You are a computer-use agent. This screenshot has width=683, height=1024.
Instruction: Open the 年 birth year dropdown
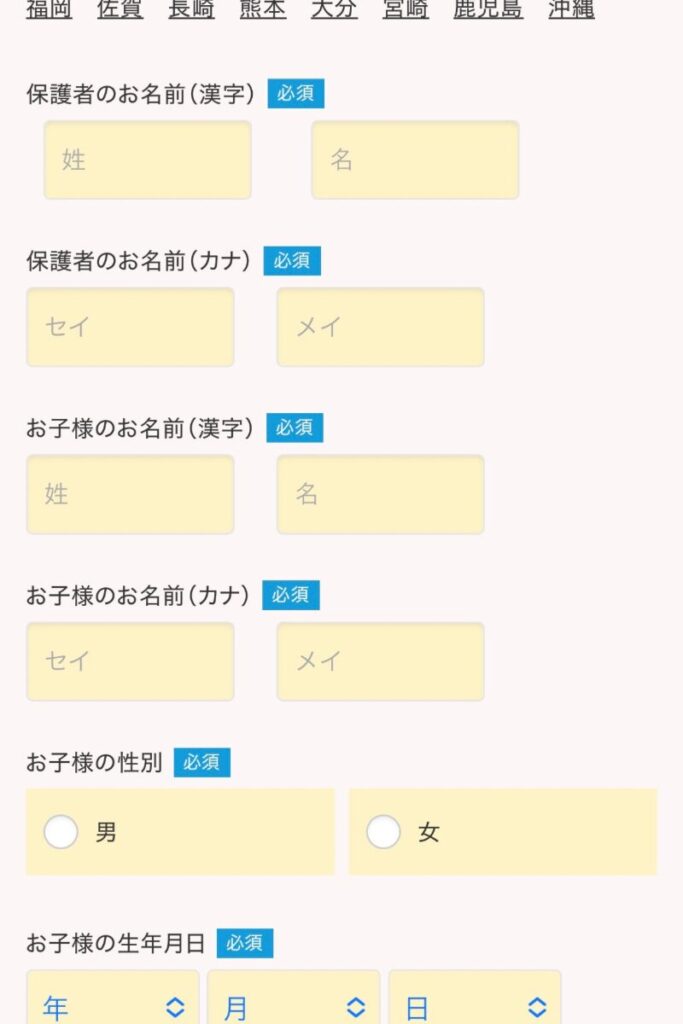coord(113,1004)
